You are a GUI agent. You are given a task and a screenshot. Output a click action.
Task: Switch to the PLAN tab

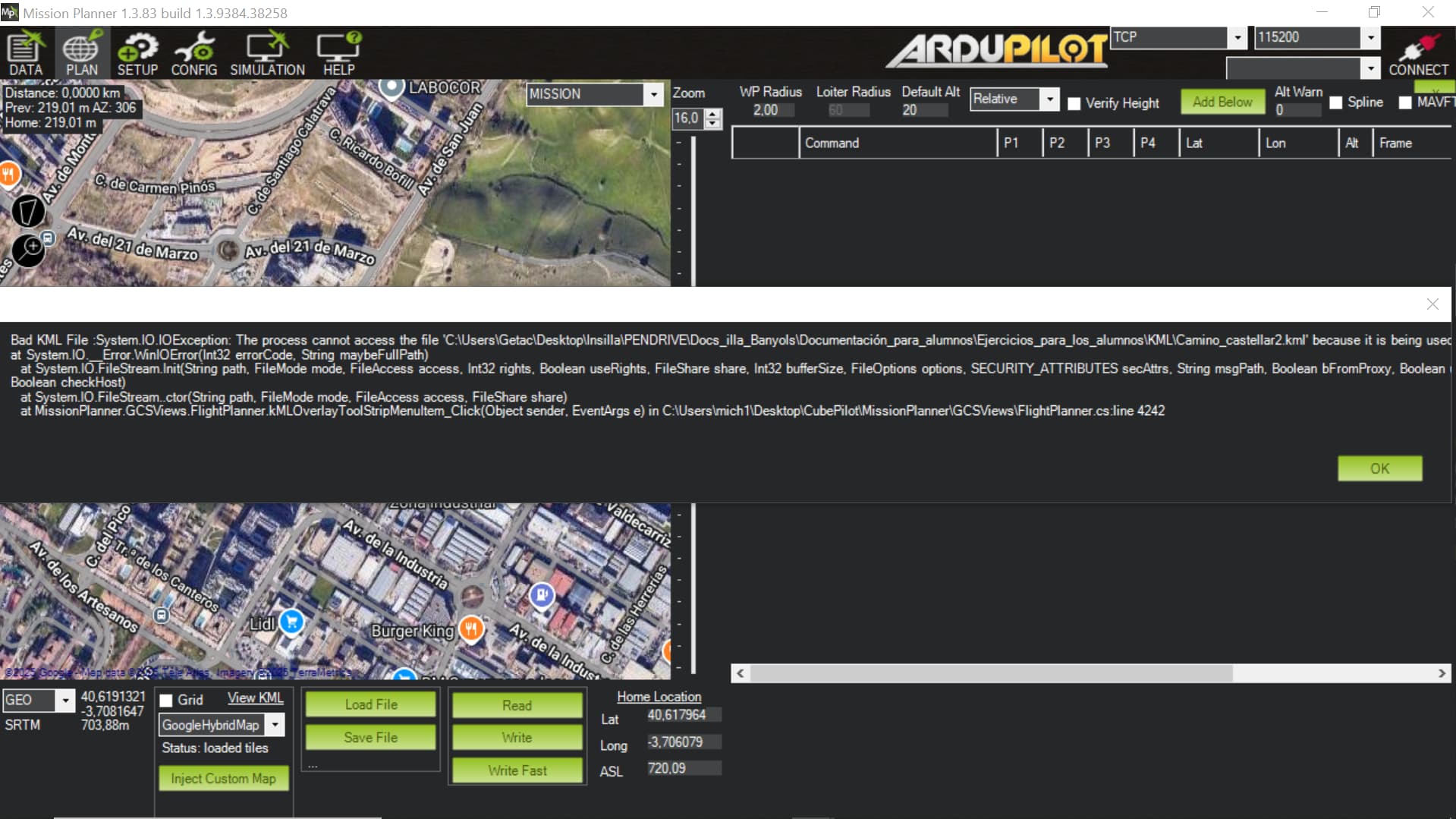[x=81, y=53]
